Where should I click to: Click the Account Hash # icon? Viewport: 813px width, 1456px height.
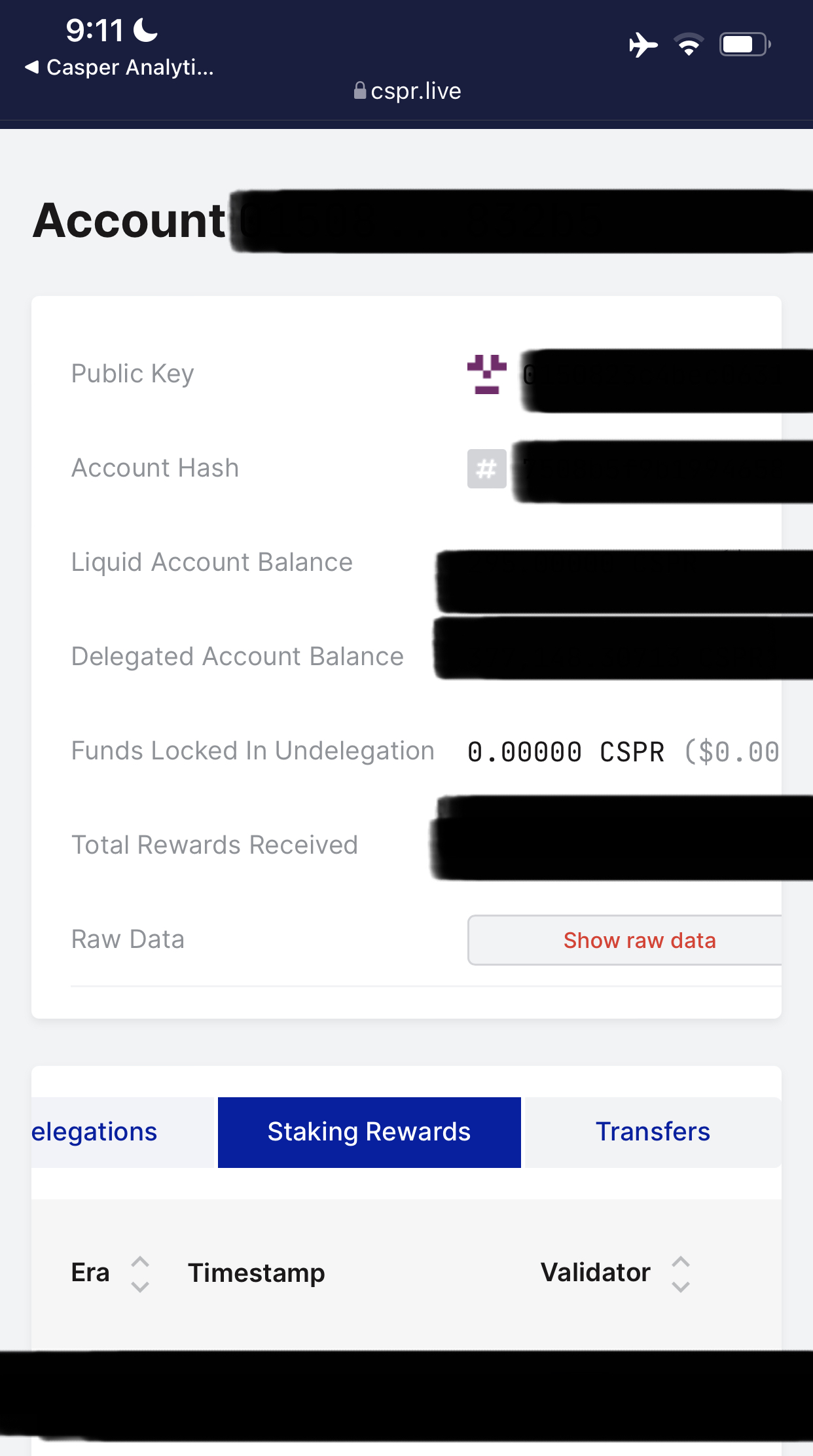(x=486, y=468)
